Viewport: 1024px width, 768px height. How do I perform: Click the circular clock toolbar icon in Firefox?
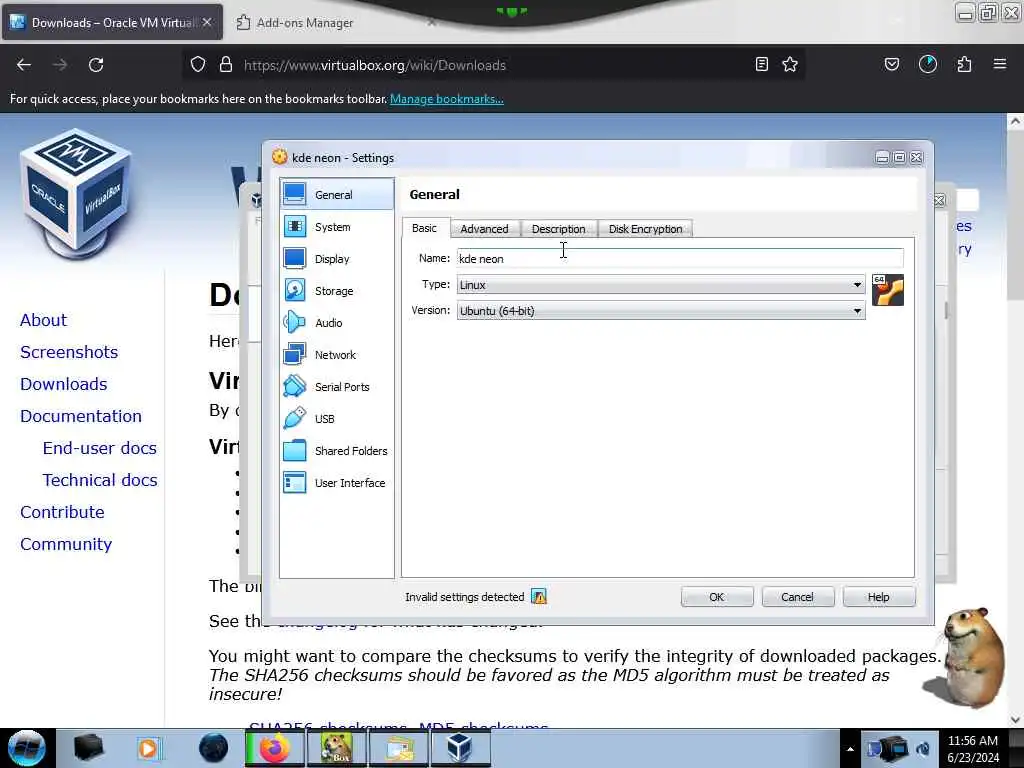click(928, 64)
